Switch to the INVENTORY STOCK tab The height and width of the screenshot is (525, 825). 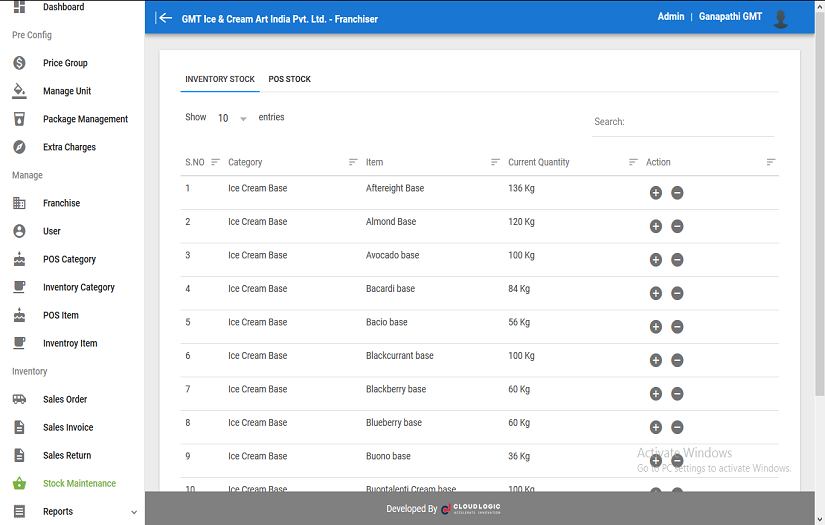coord(220,79)
